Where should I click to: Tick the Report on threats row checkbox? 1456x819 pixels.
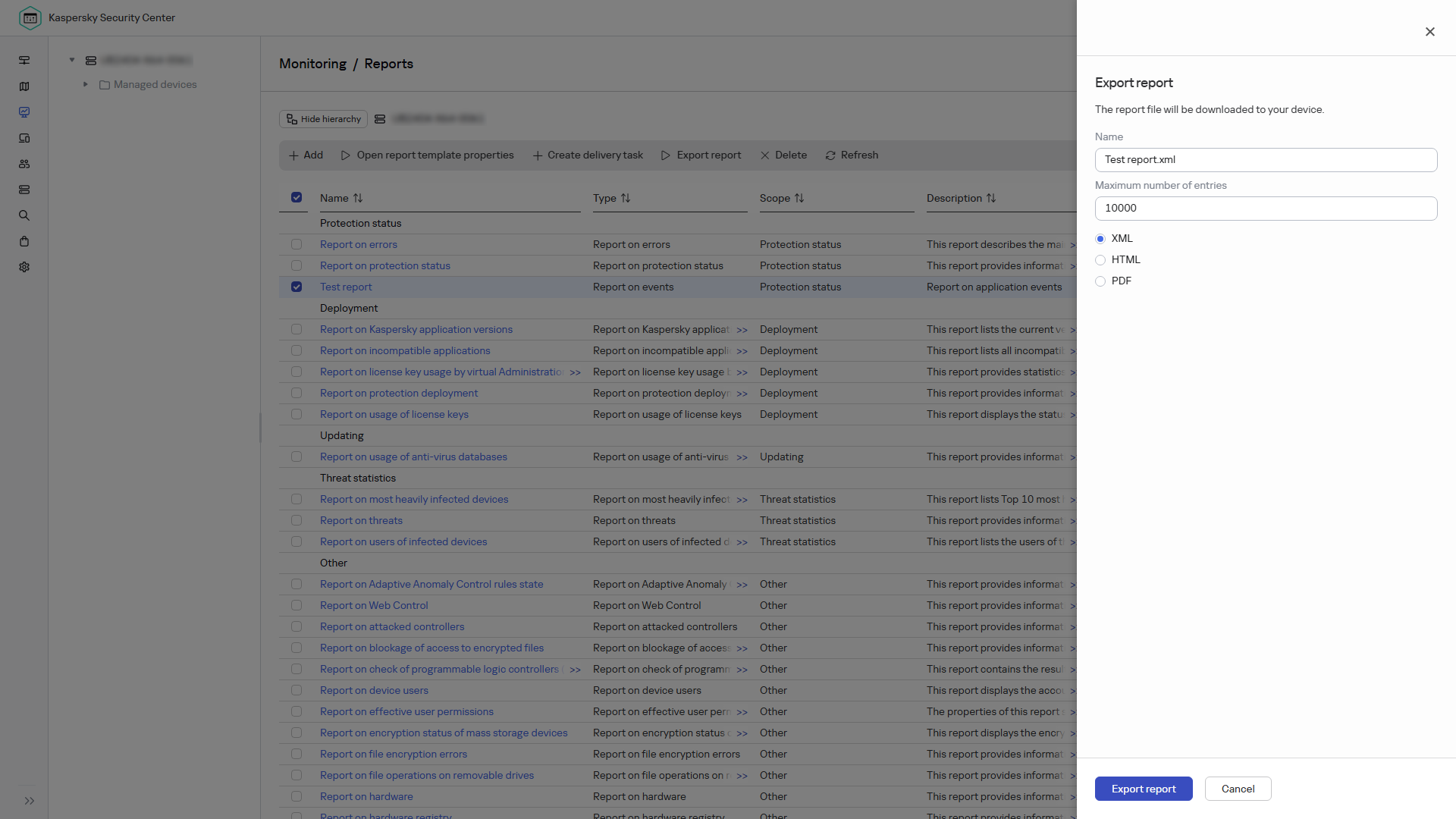pyautogui.click(x=297, y=520)
